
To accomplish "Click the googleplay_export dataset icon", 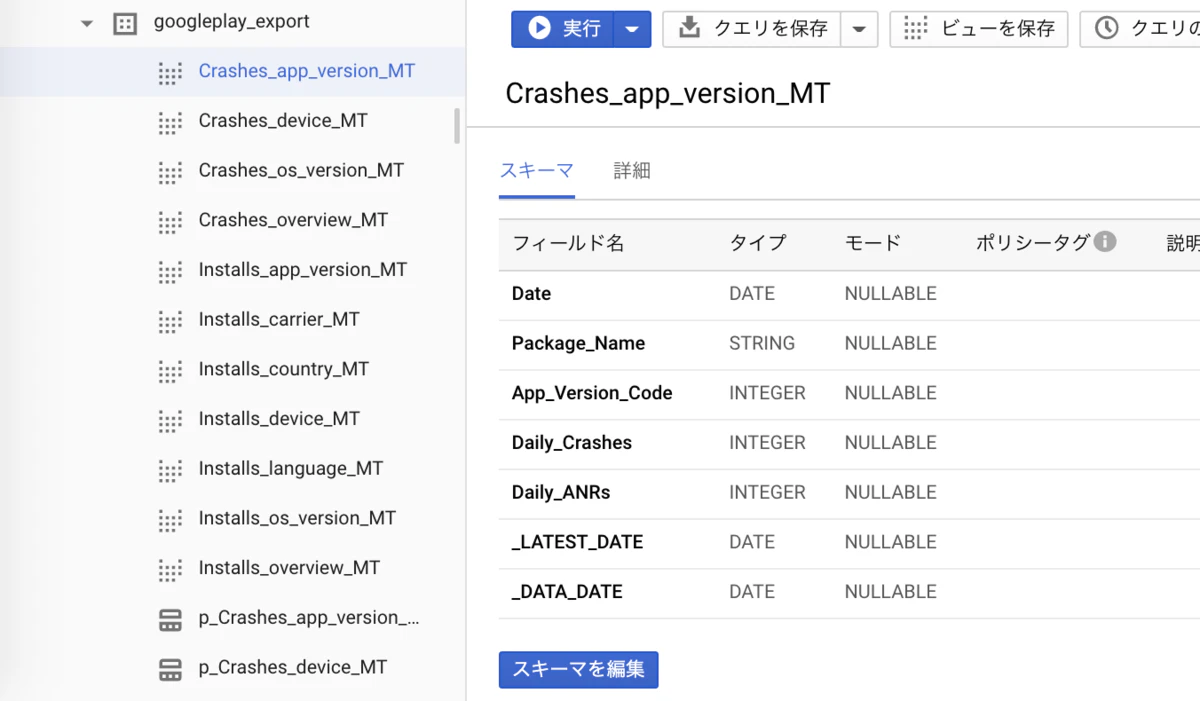I will tap(125, 23).
